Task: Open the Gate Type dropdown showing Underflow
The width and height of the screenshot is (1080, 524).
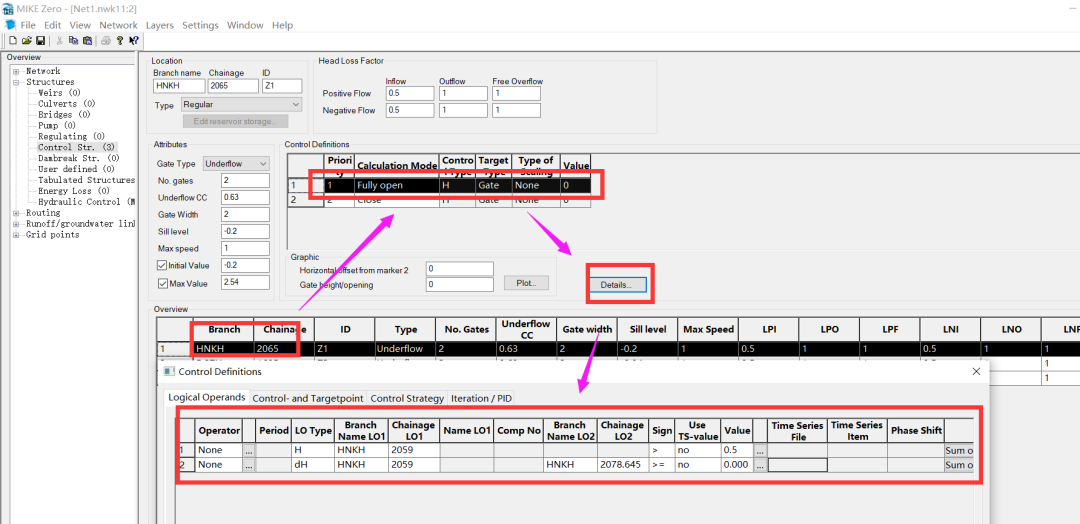Action: (x=236, y=163)
